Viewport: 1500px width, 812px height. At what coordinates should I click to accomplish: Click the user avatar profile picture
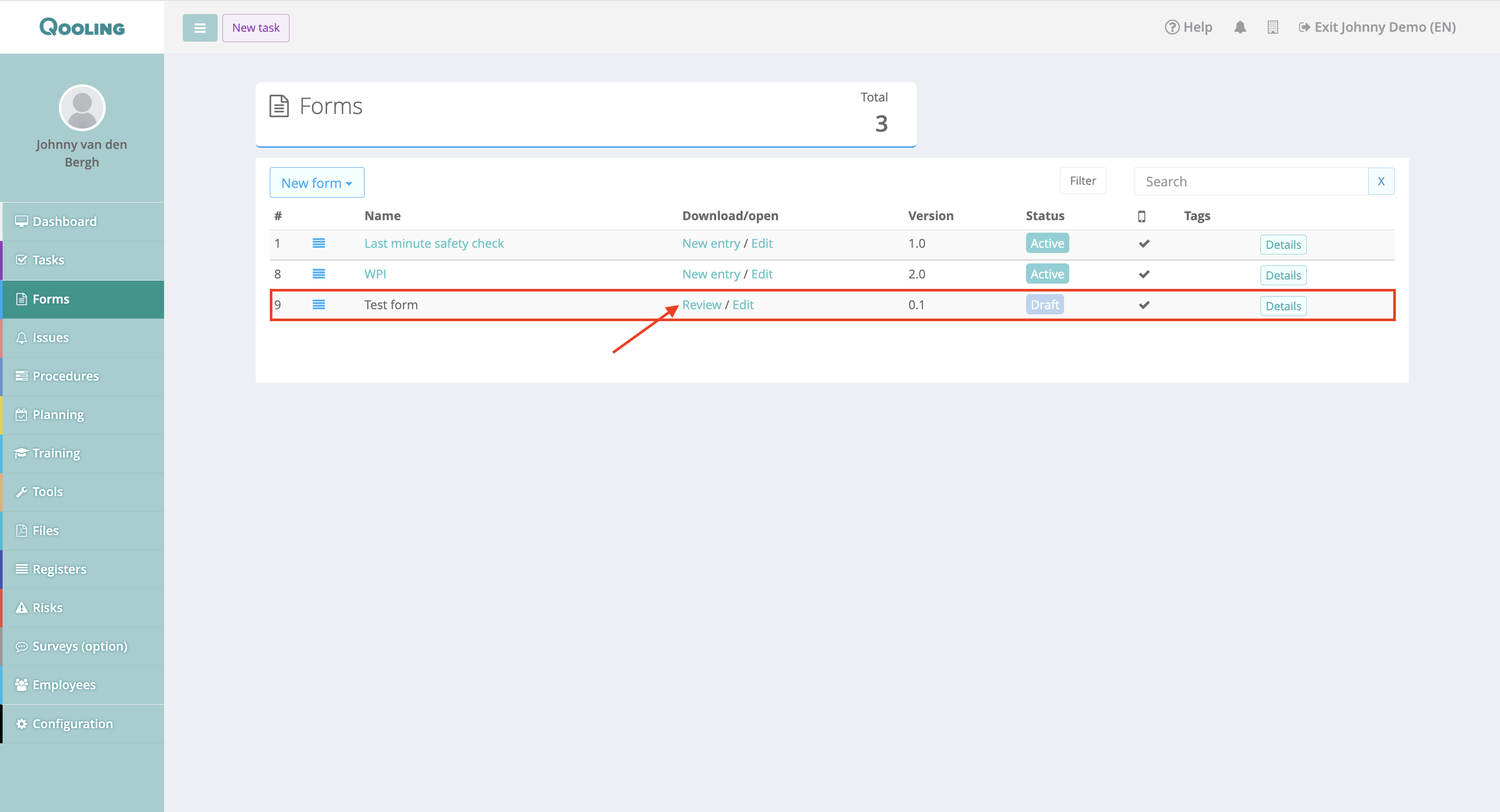82,108
